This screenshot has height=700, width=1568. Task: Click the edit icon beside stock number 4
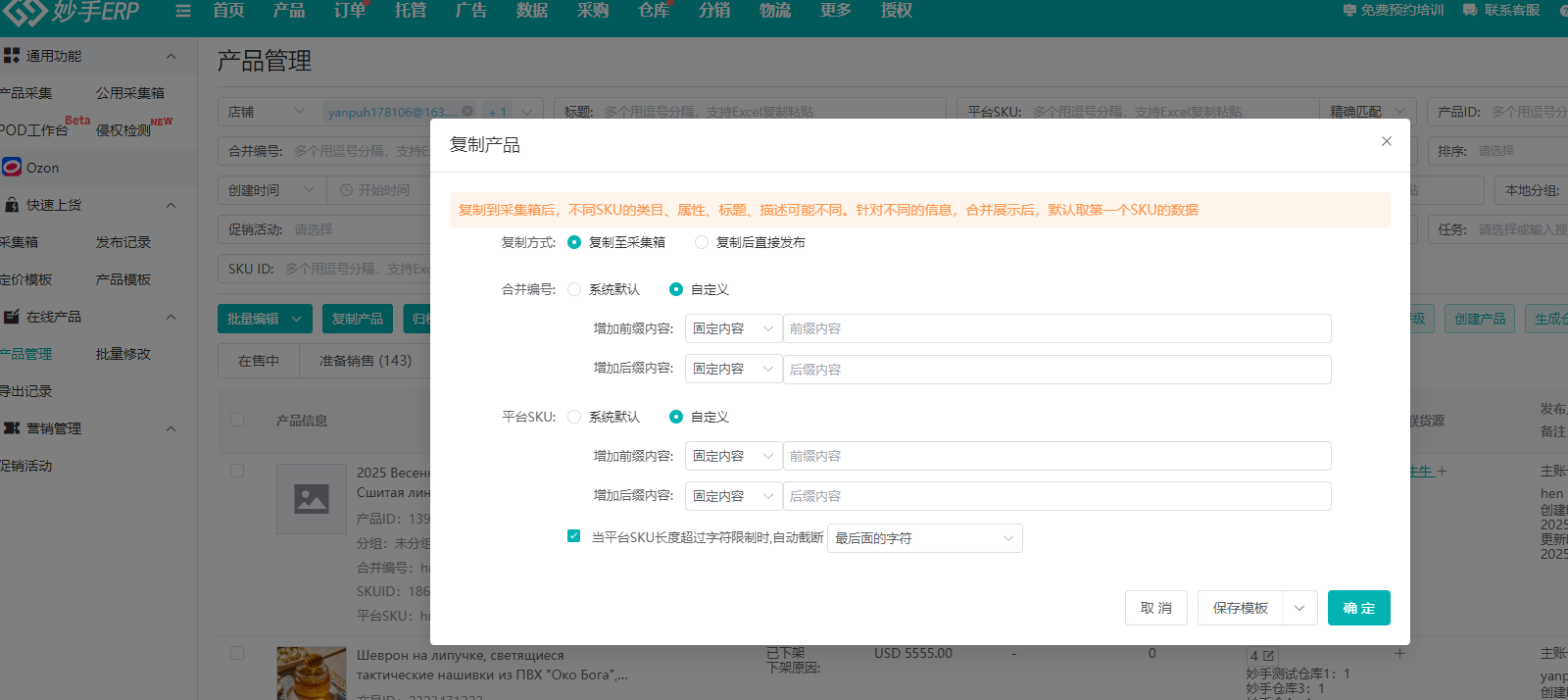click(x=1269, y=655)
